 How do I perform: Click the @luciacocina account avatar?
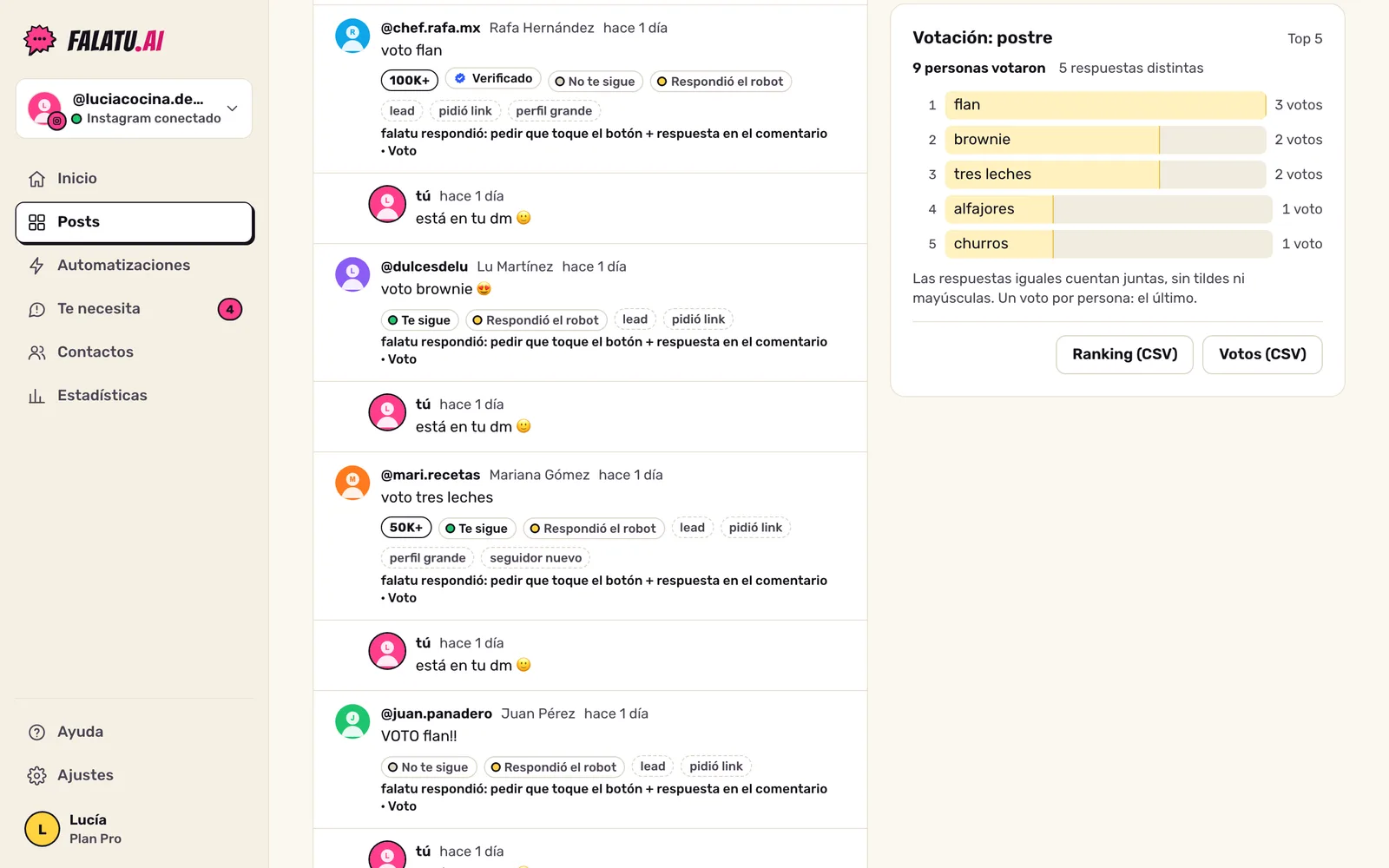pos(44,108)
